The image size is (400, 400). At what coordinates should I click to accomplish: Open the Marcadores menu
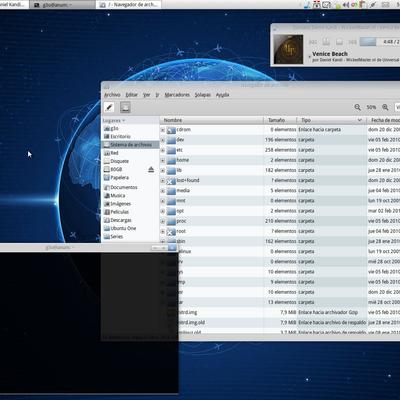177,95
